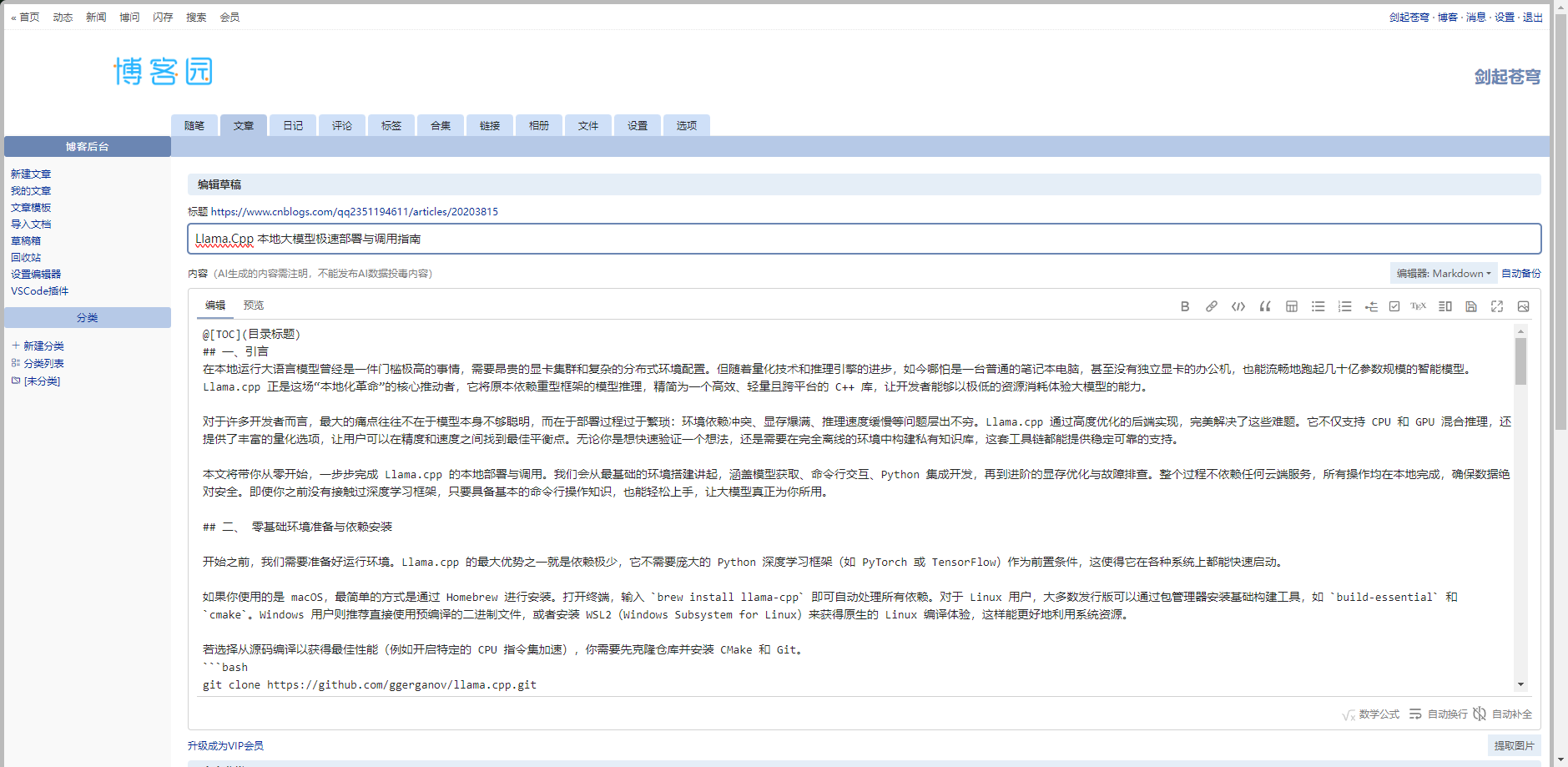Switch editor to fullscreen mode

coord(1497,306)
